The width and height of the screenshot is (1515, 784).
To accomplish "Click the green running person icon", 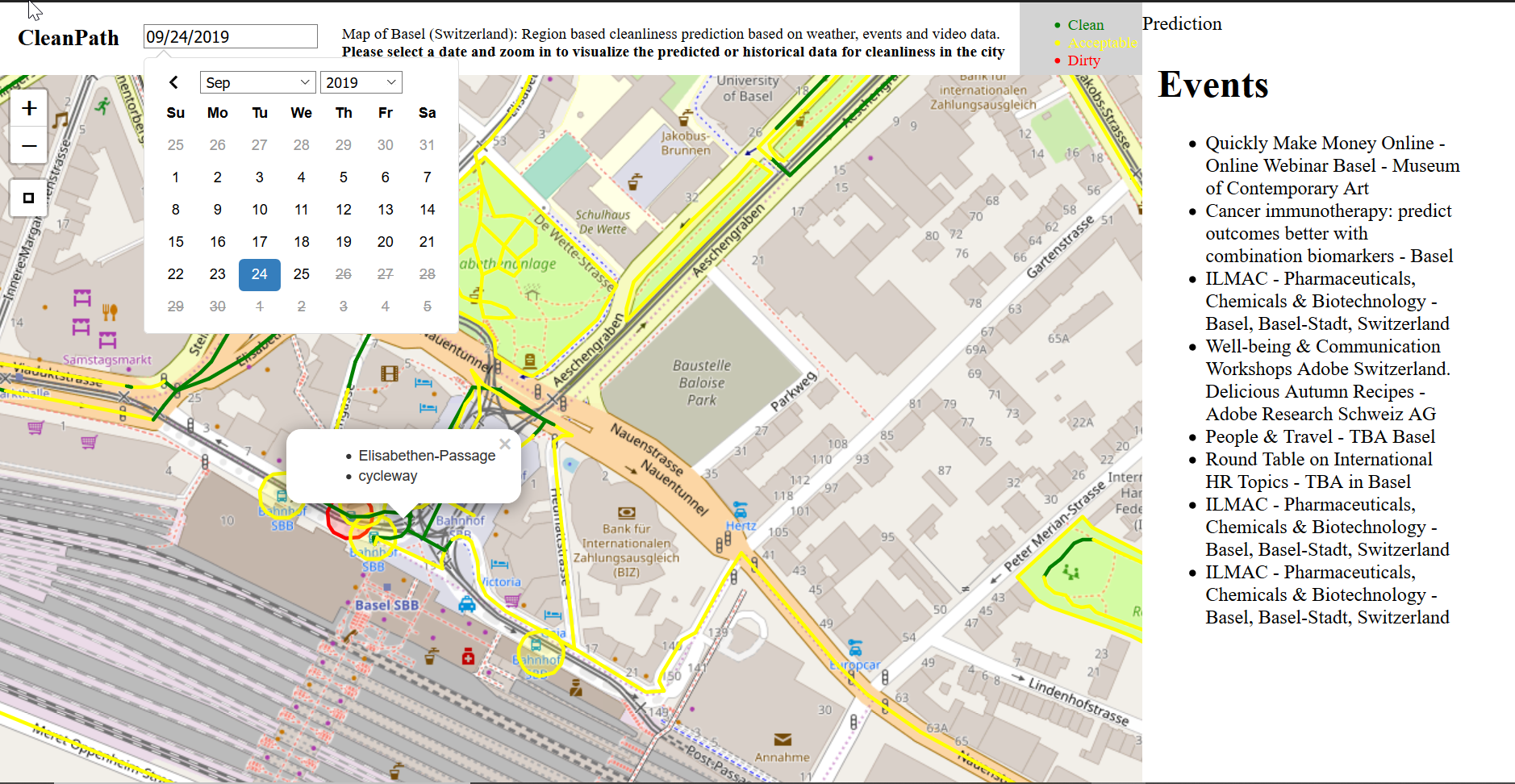I will 102,106.
